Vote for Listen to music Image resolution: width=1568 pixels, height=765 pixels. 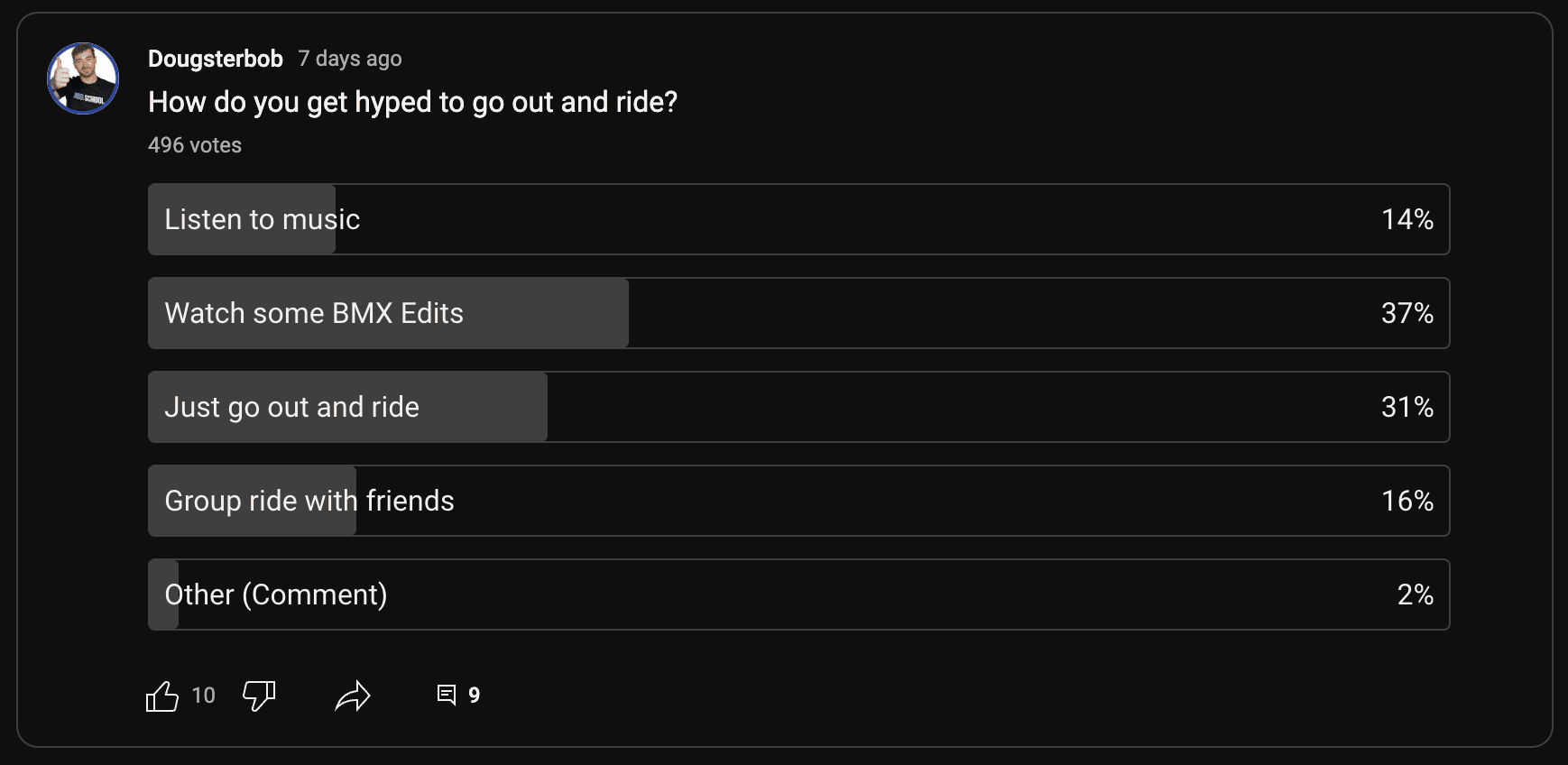pyautogui.click(x=798, y=219)
